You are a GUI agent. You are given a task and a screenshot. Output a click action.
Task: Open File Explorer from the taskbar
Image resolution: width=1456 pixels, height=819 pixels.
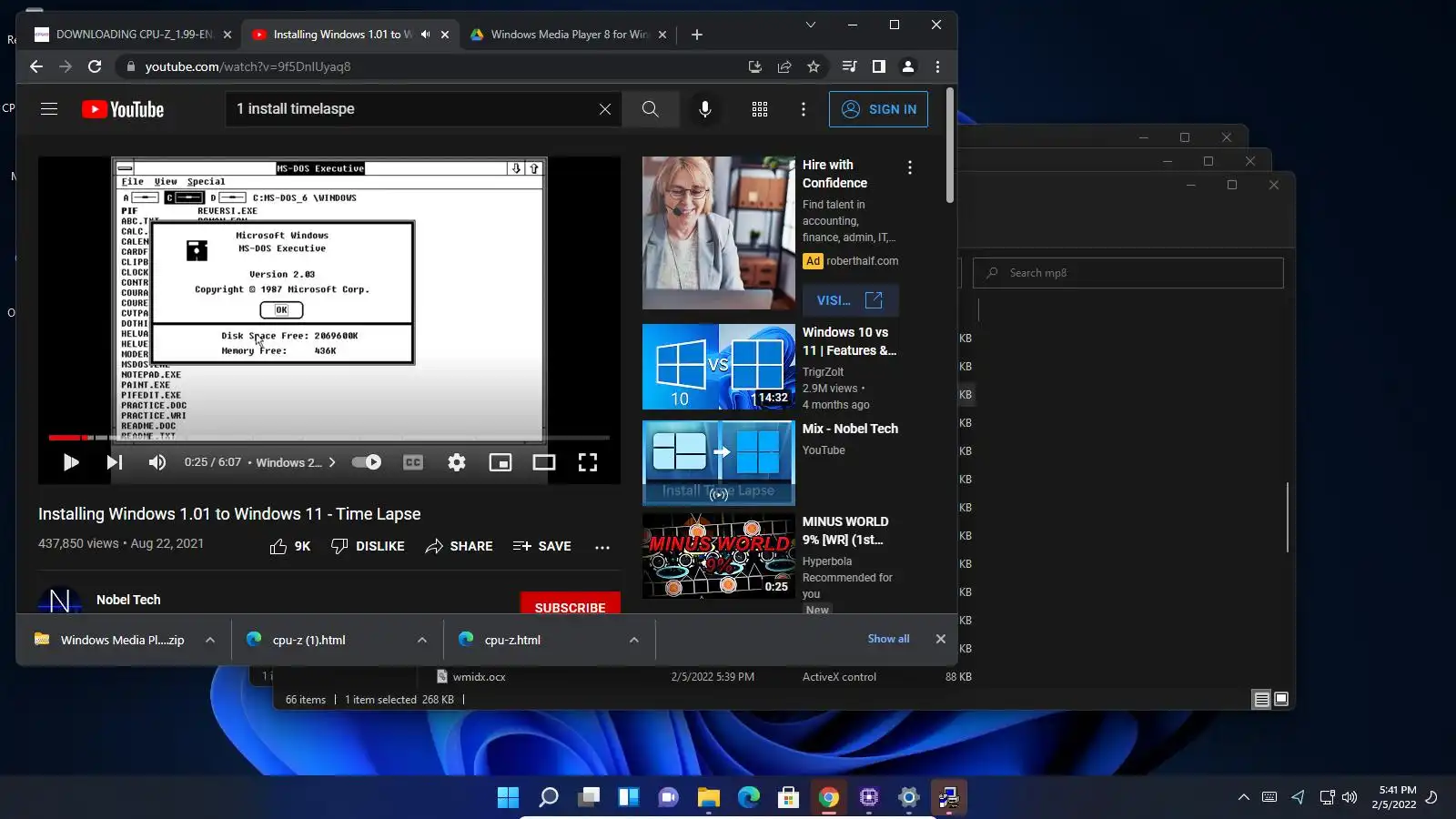pos(709,798)
